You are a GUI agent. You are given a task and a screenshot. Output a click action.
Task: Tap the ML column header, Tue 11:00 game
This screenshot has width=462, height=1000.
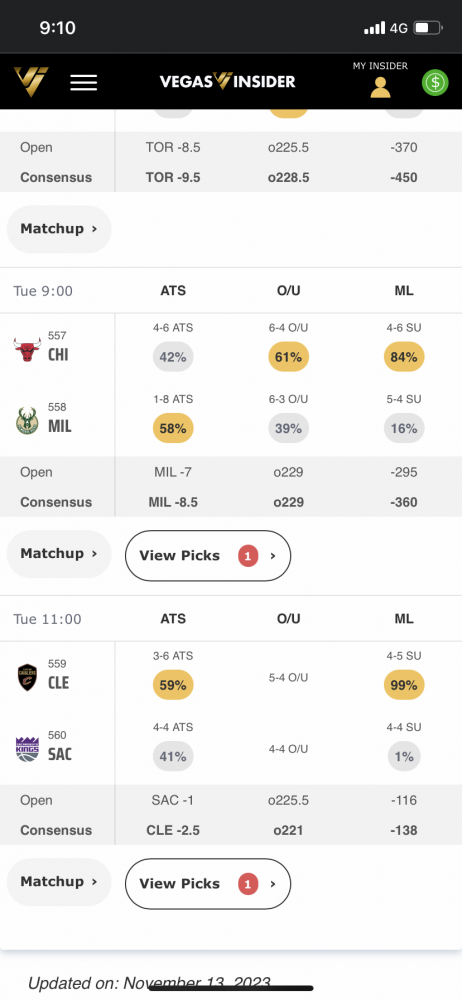coord(404,619)
